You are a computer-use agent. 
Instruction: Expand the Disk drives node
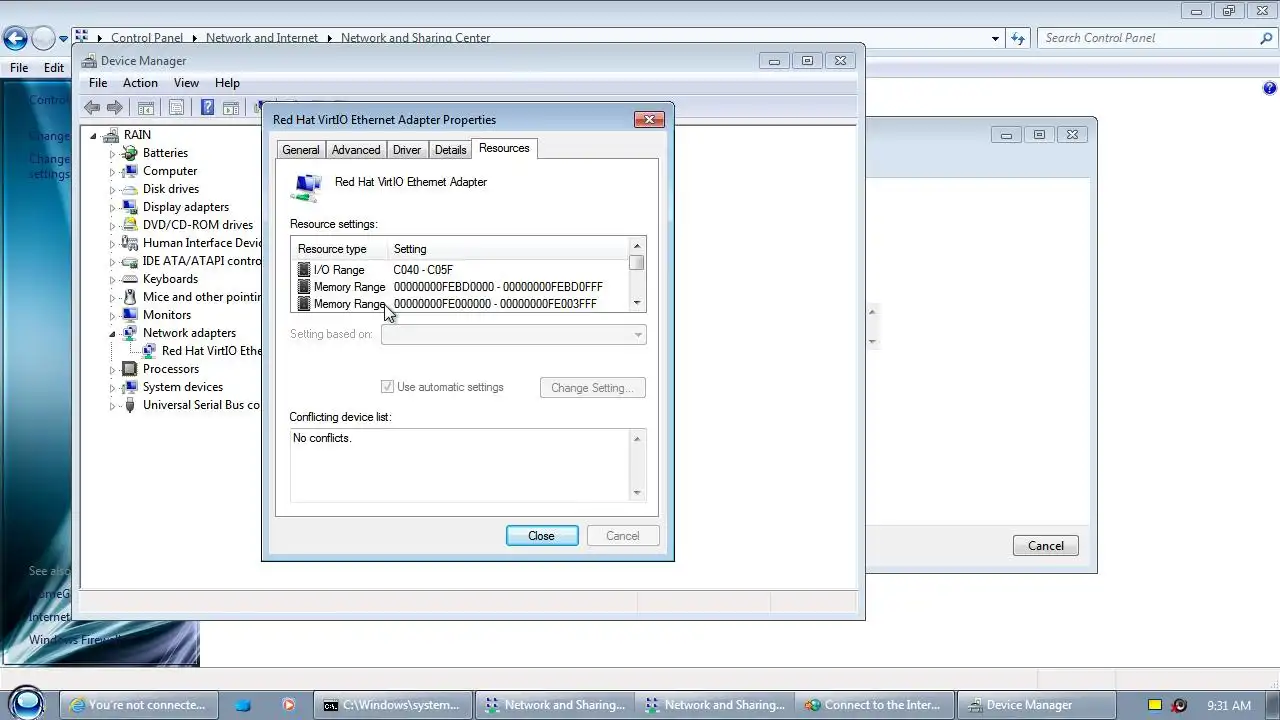coord(113,190)
